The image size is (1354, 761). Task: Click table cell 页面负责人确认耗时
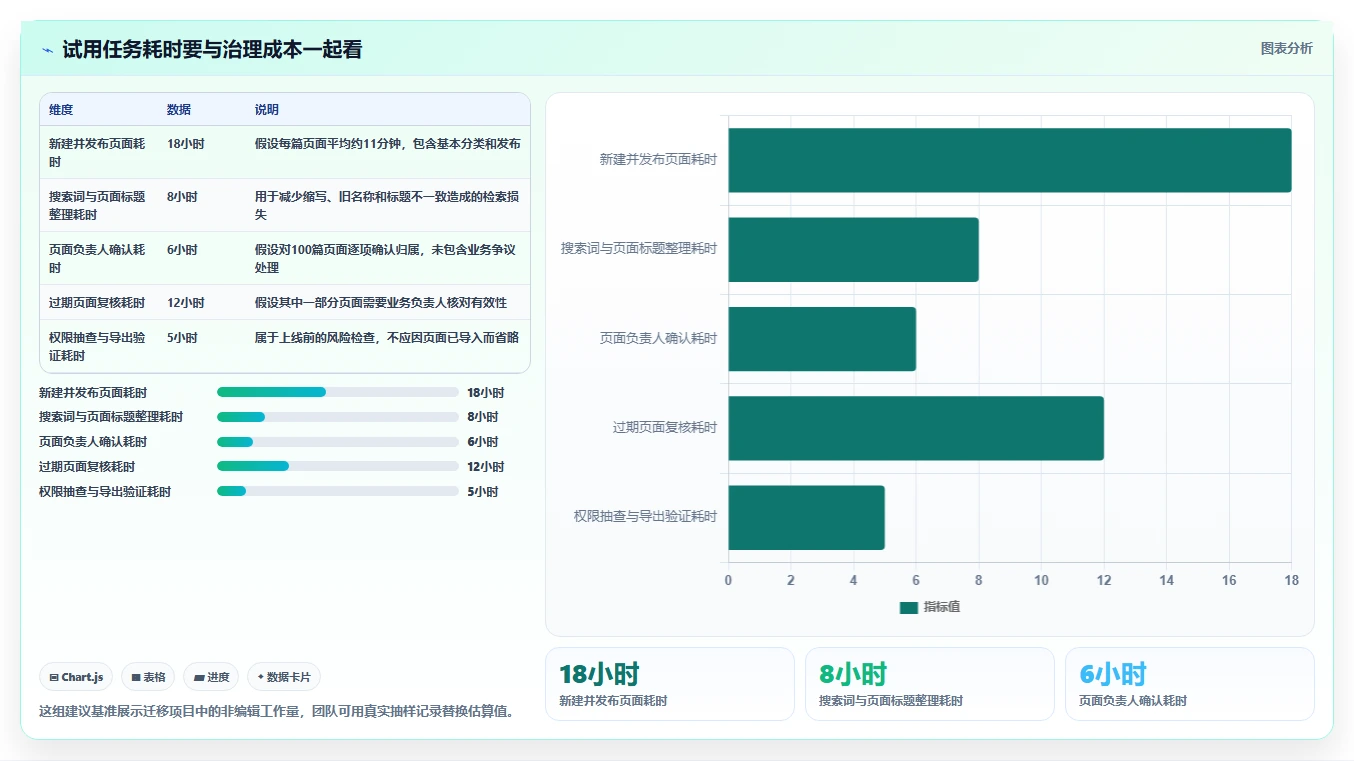[97, 259]
